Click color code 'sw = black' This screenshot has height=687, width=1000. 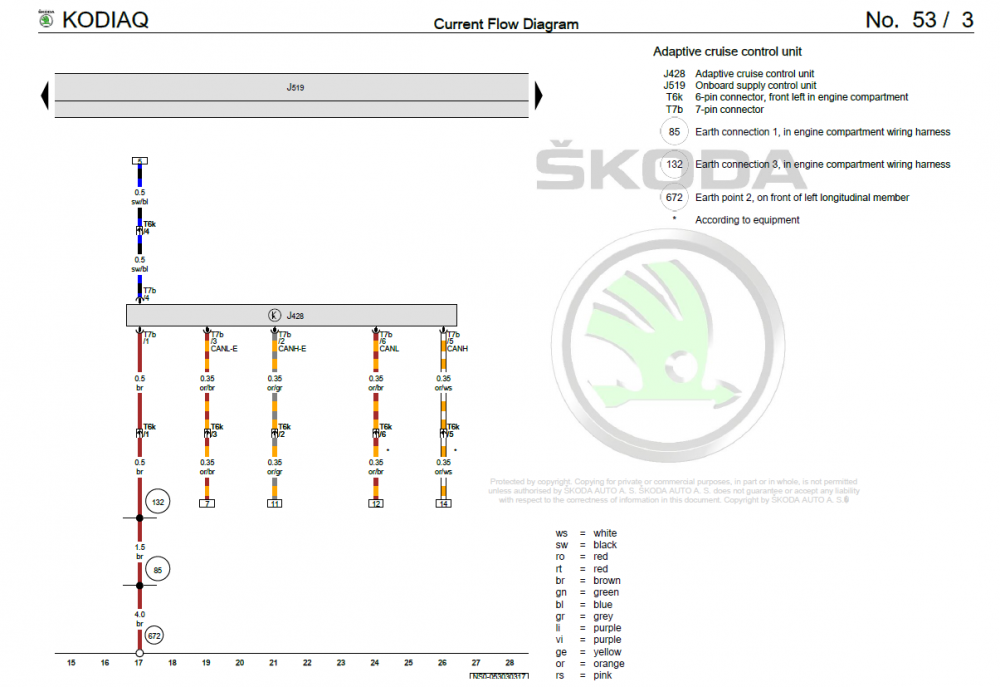(x=586, y=545)
